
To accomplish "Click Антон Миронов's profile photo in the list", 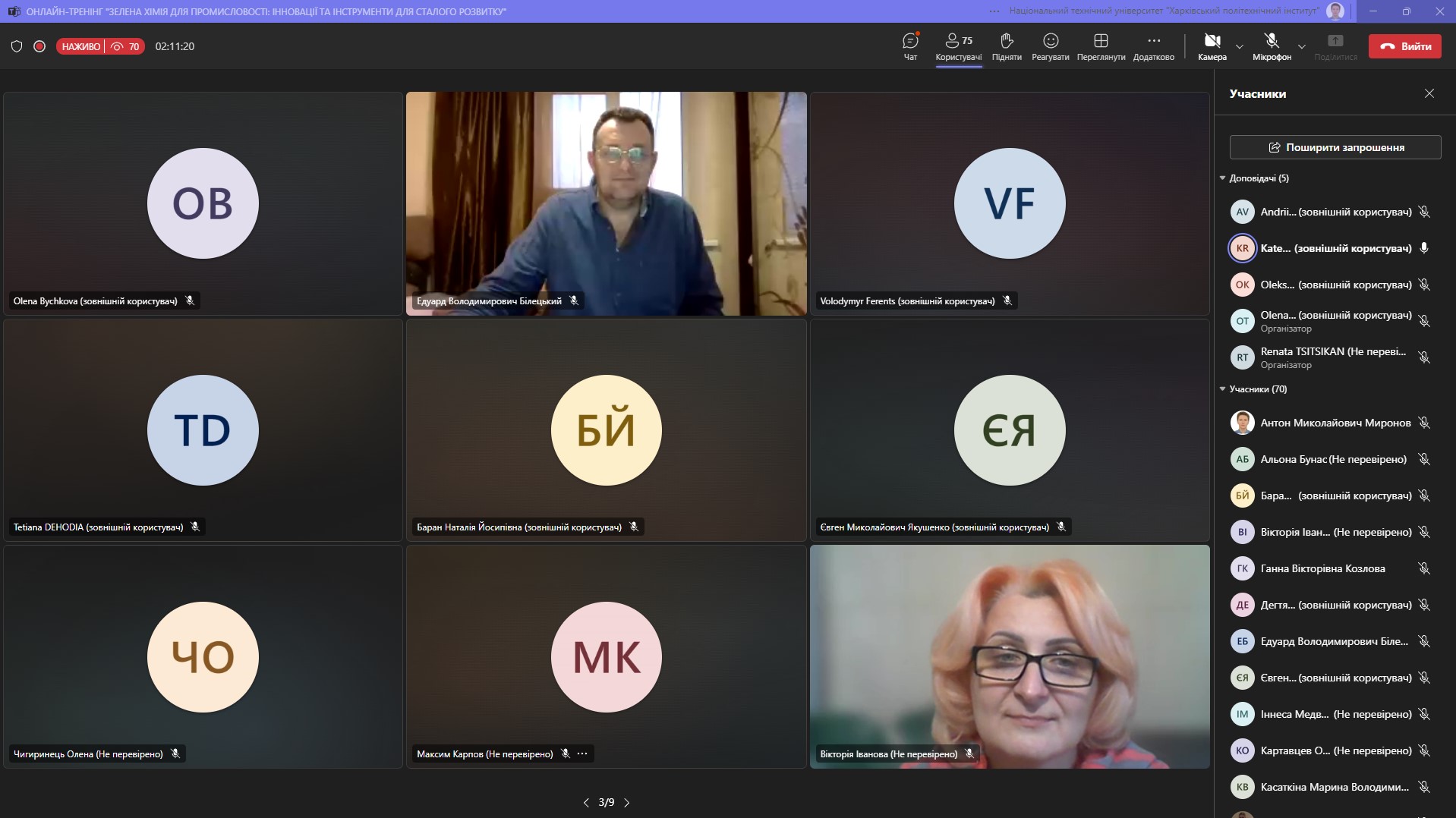I will point(1242,423).
